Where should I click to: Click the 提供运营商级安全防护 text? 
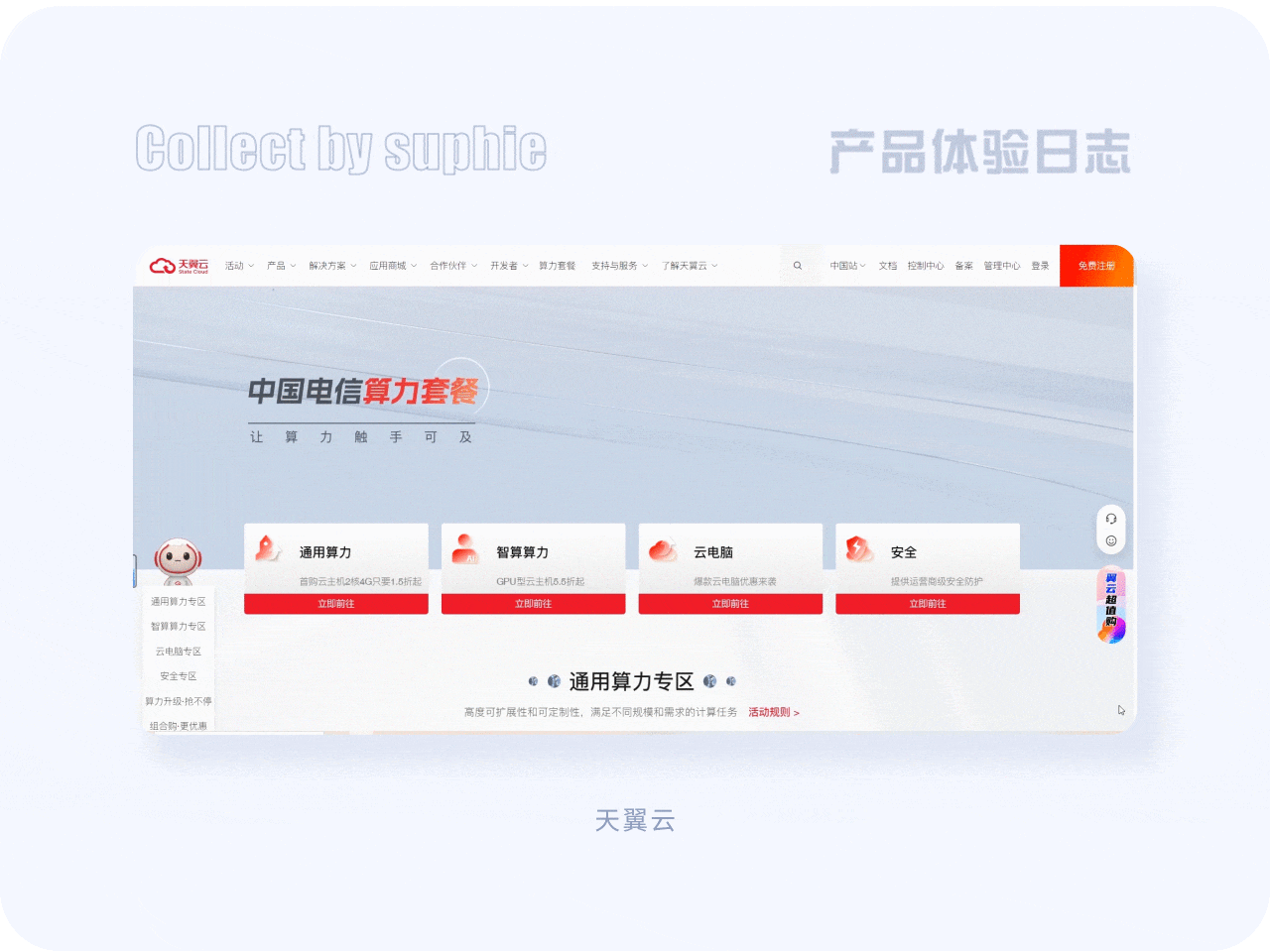(937, 582)
